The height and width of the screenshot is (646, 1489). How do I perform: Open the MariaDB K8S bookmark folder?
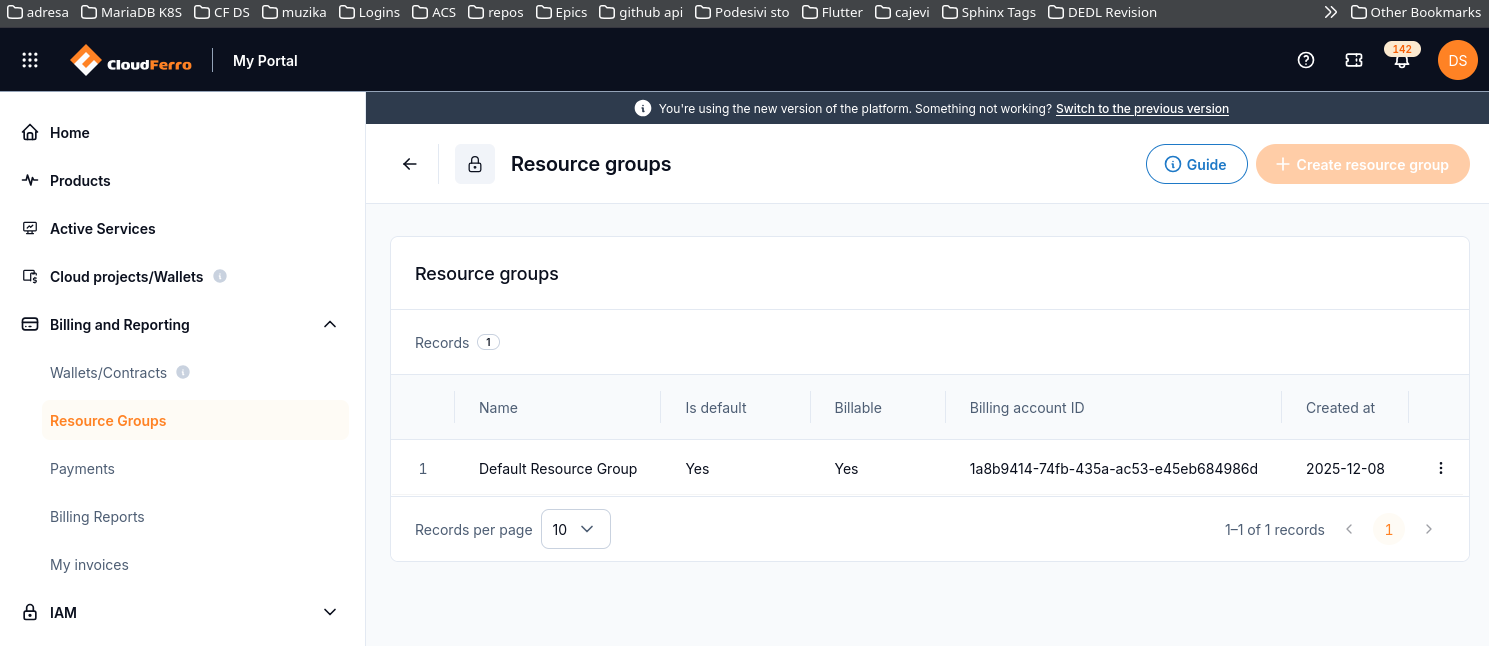131,12
